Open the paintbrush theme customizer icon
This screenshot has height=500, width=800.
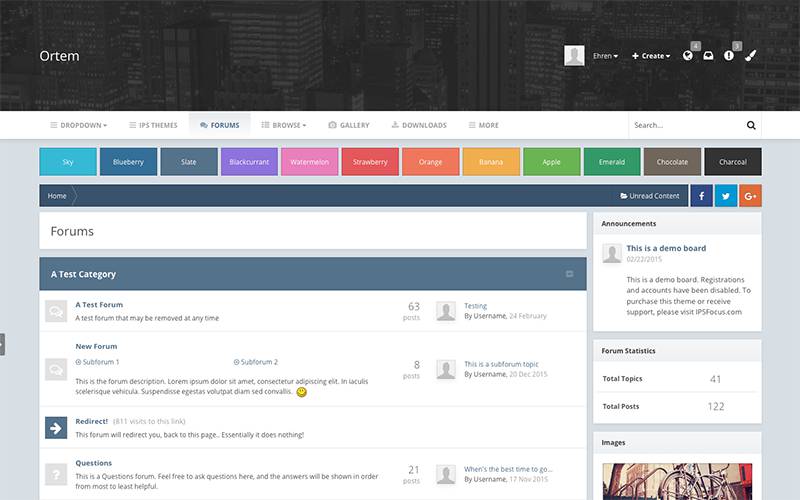point(750,56)
